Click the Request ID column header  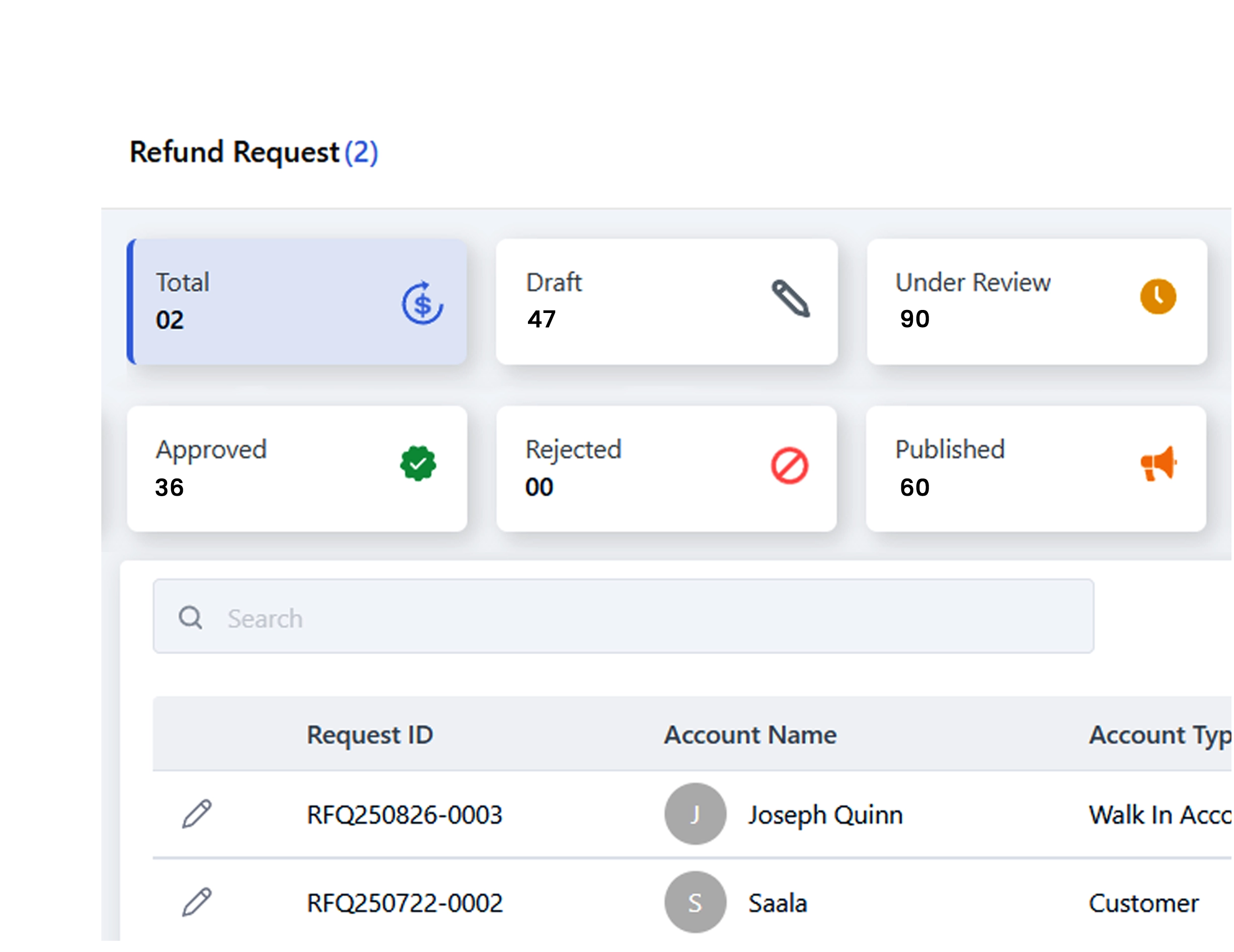click(369, 735)
